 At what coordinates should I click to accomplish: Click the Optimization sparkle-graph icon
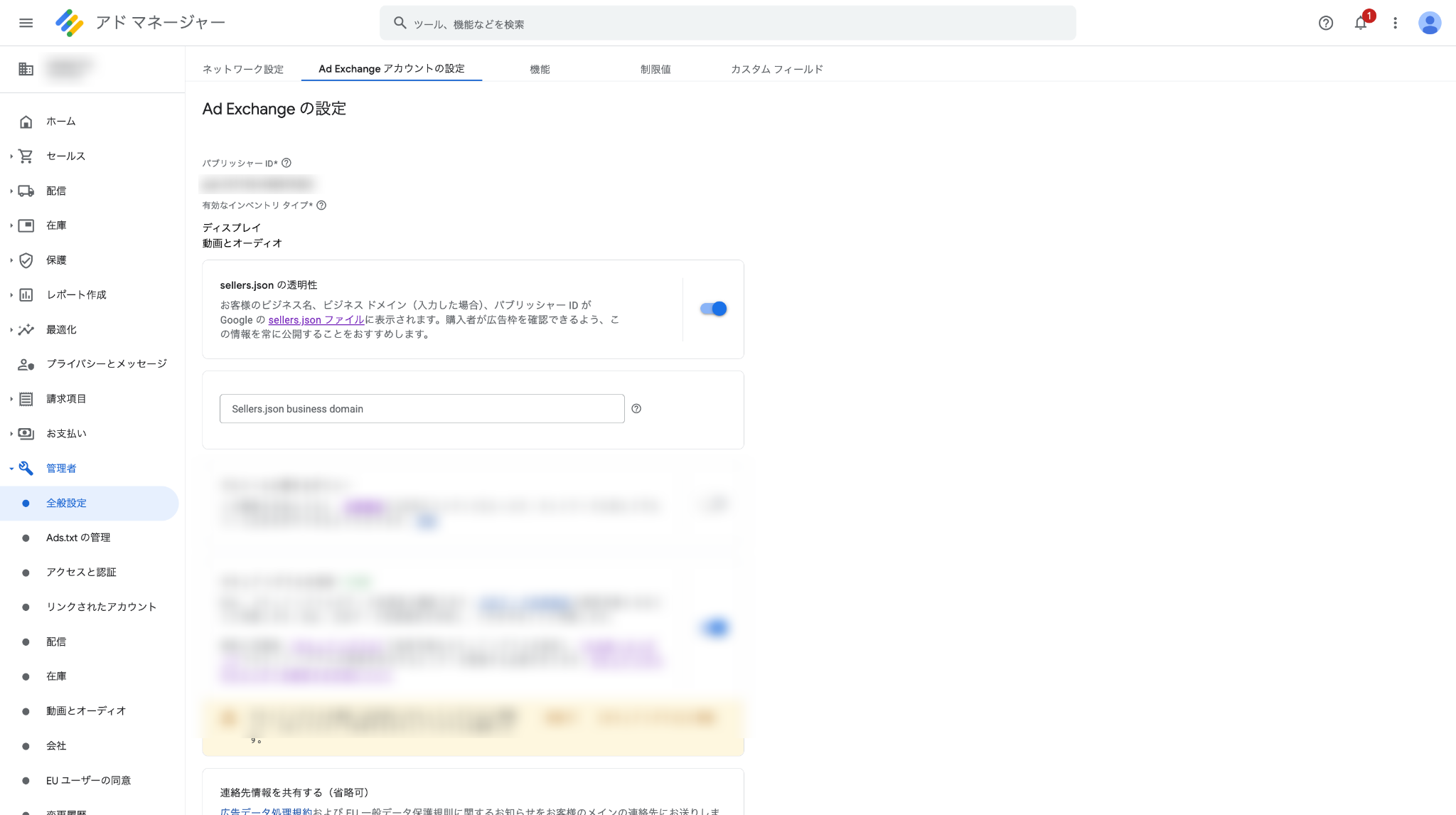point(26,329)
